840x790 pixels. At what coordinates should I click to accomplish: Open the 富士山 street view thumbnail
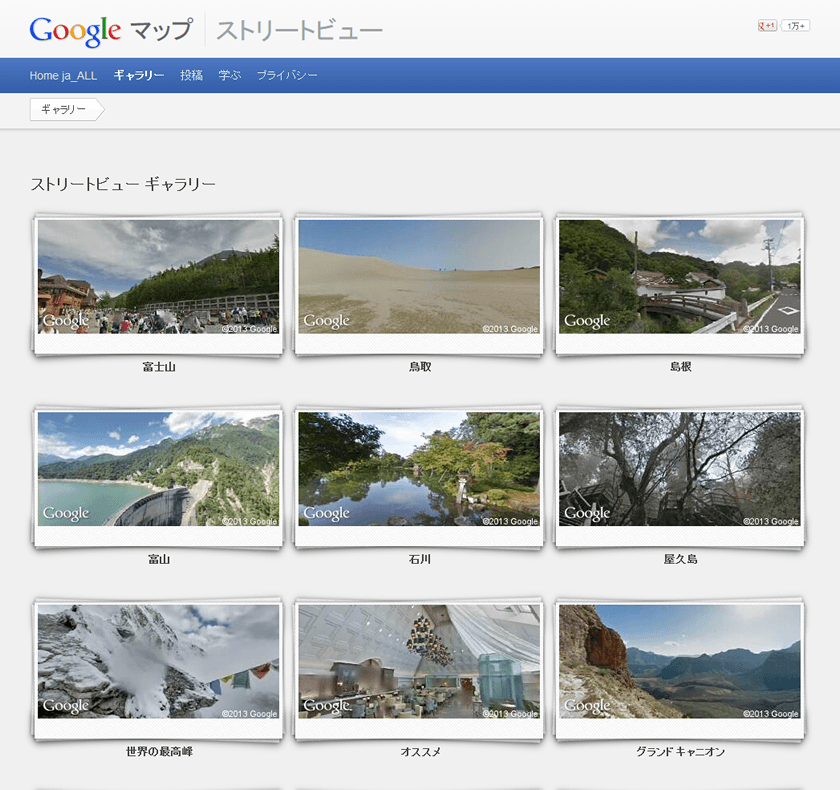158,277
